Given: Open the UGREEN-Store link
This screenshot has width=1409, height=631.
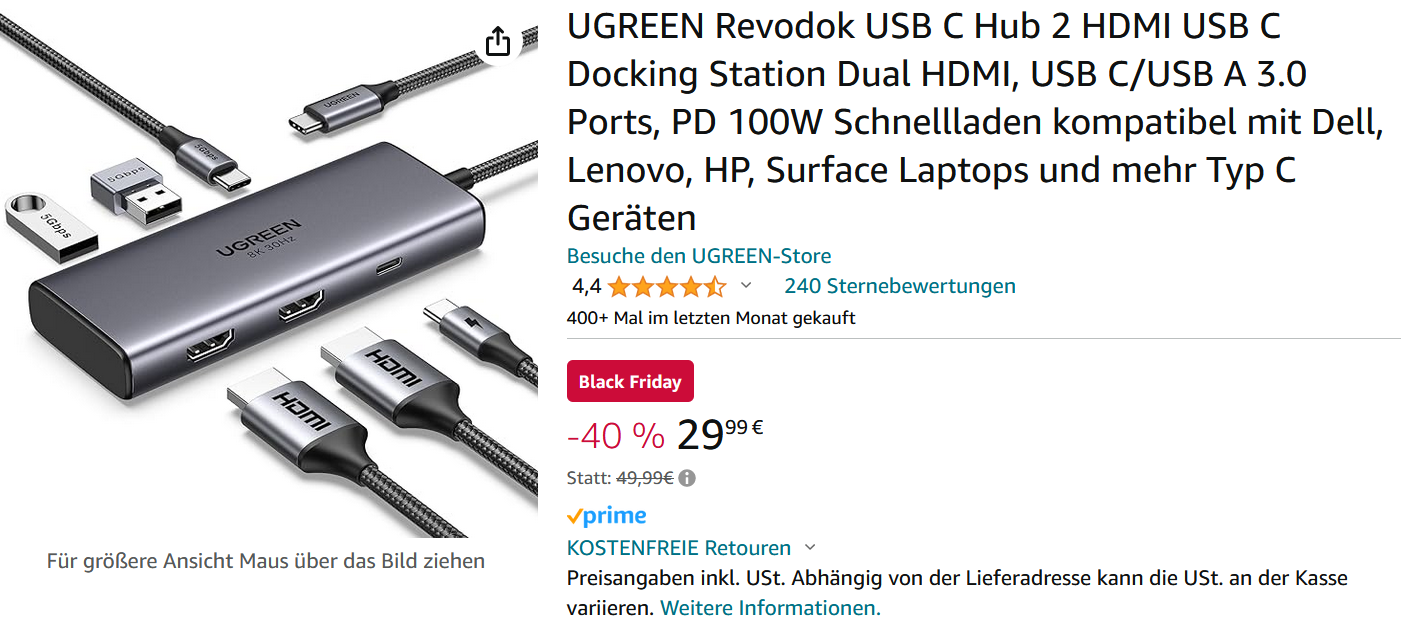Looking at the screenshot, I should point(699,256).
